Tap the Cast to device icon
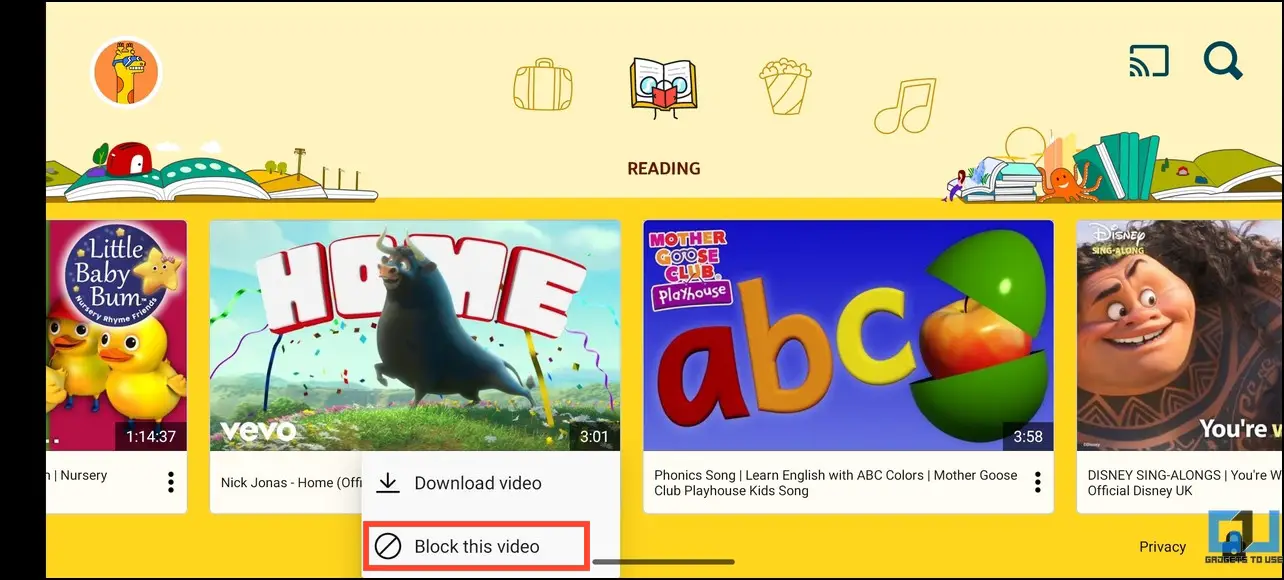Viewport: 1284px width, 580px height. pos(1149,62)
